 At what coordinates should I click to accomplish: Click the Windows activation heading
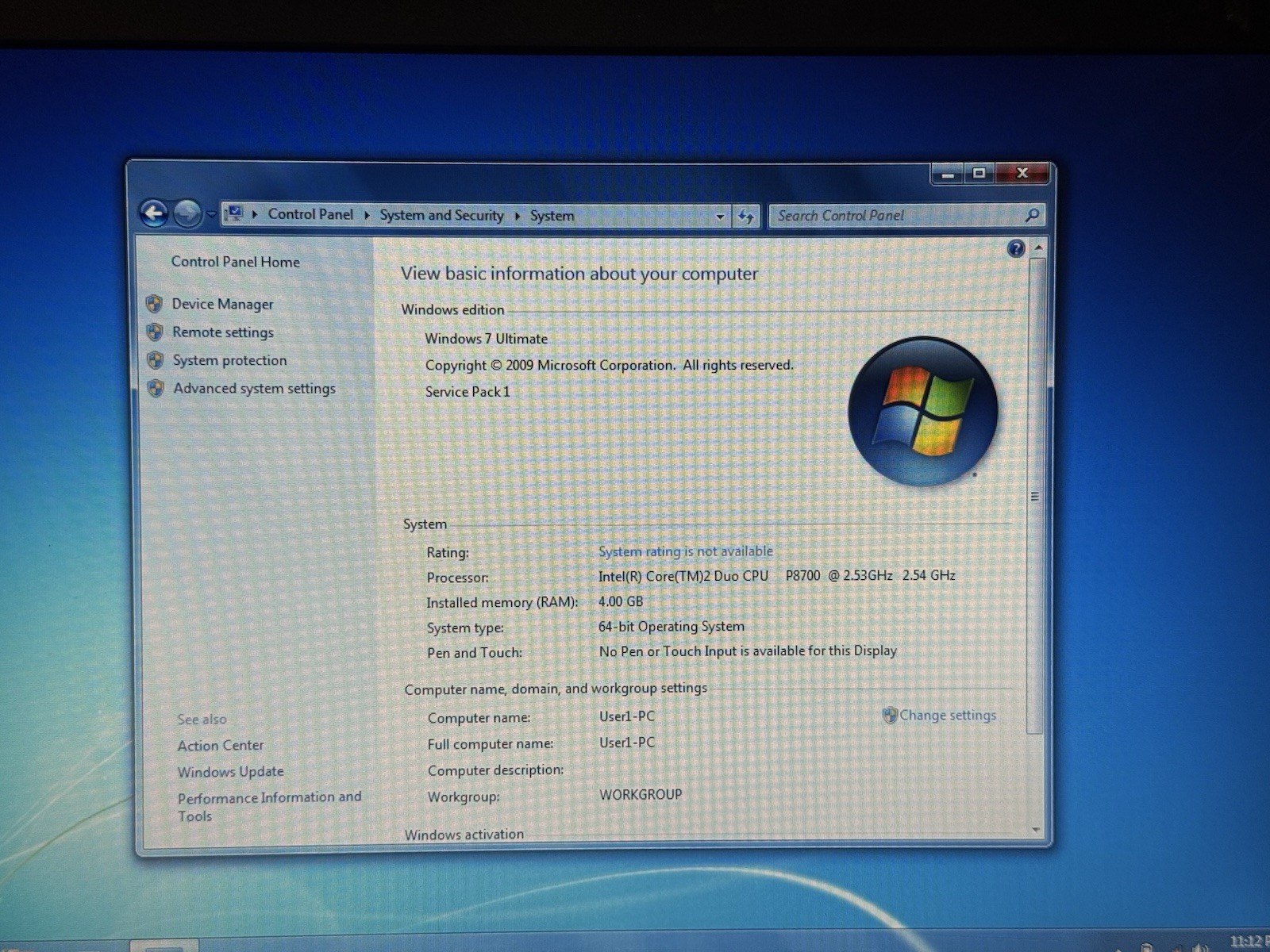(464, 835)
